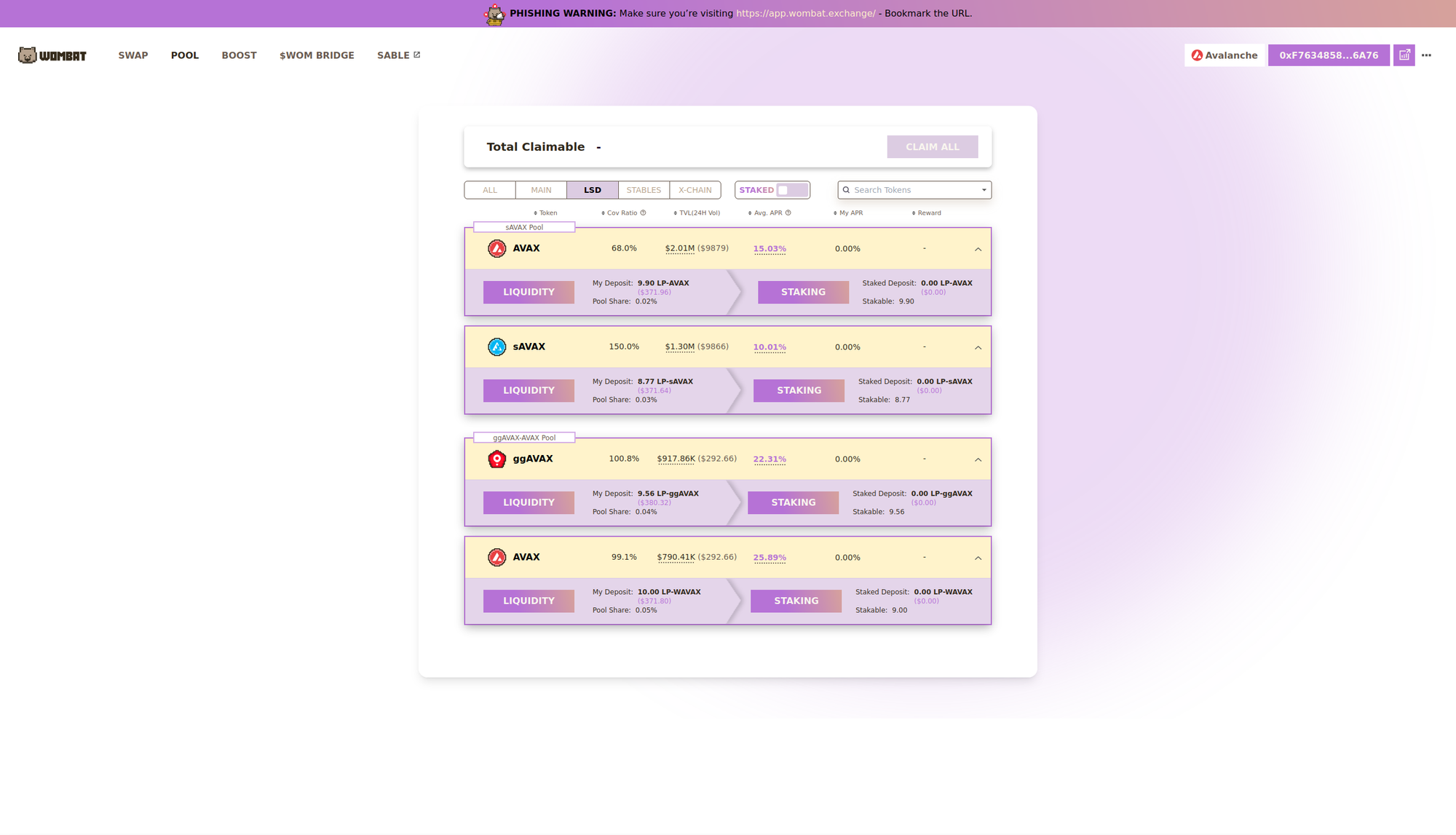
Task: Select the ALL pools tab
Action: tap(490, 190)
